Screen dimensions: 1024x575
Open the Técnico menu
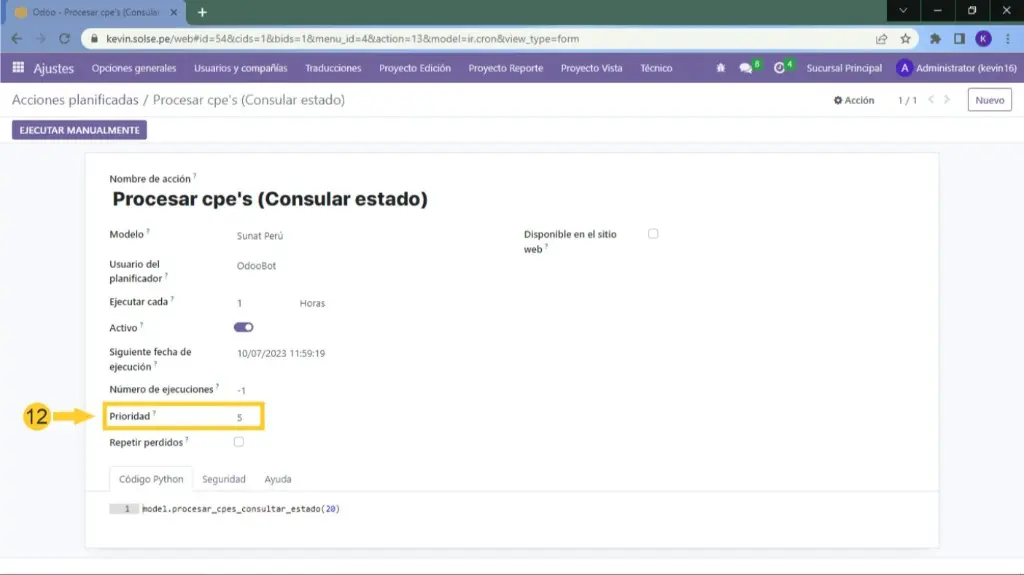[x=656, y=68]
